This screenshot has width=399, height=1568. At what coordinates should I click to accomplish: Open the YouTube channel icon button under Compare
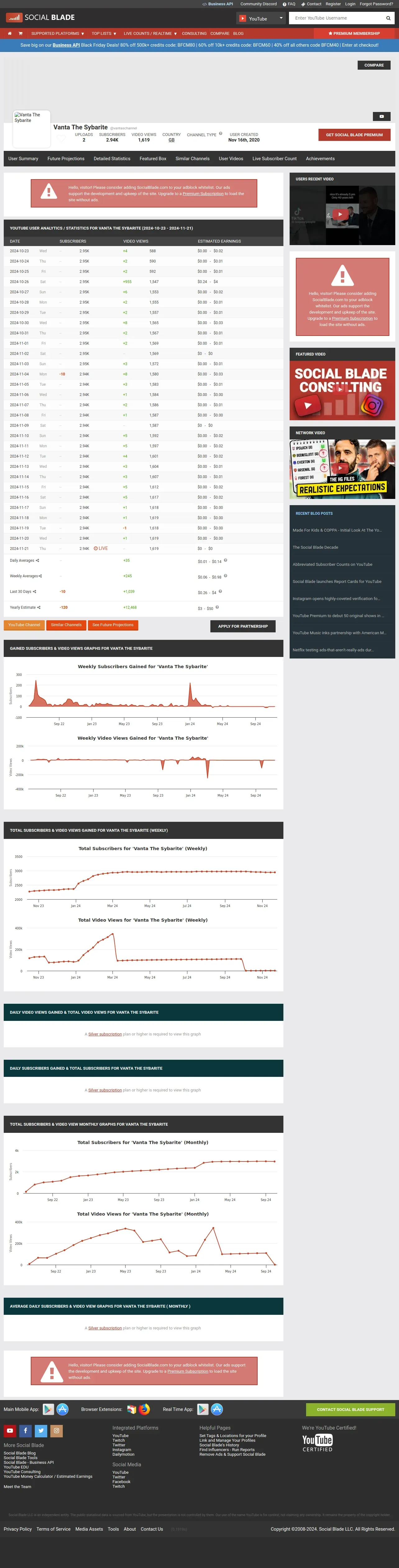tap(381, 116)
